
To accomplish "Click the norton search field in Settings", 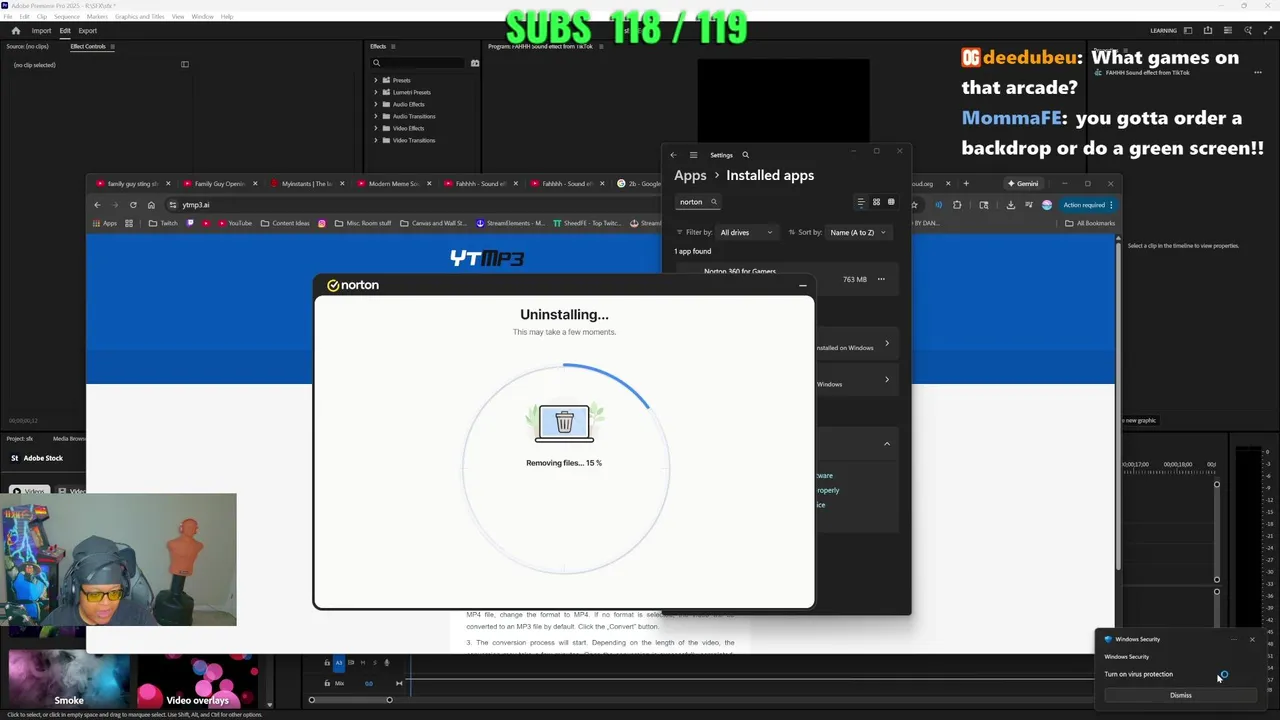I will point(699,202).
